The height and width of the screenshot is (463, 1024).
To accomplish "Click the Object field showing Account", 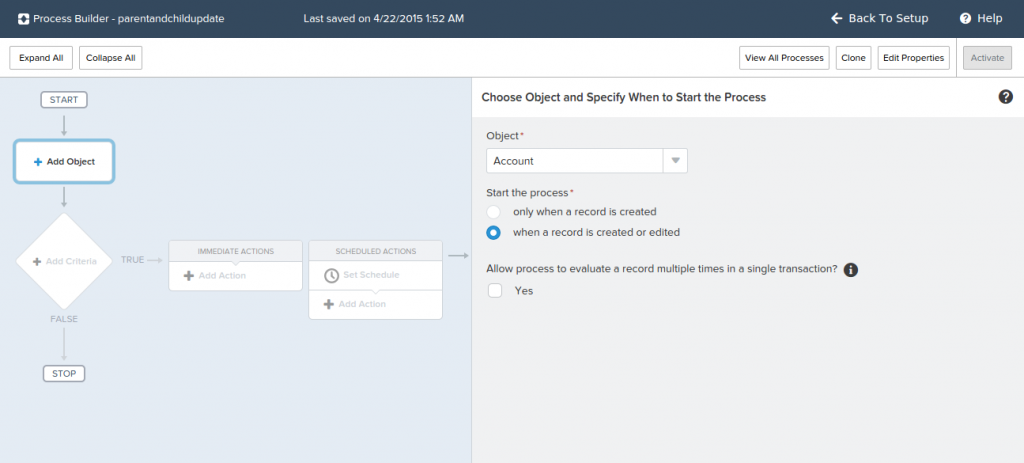I will [x=575, y=161].
